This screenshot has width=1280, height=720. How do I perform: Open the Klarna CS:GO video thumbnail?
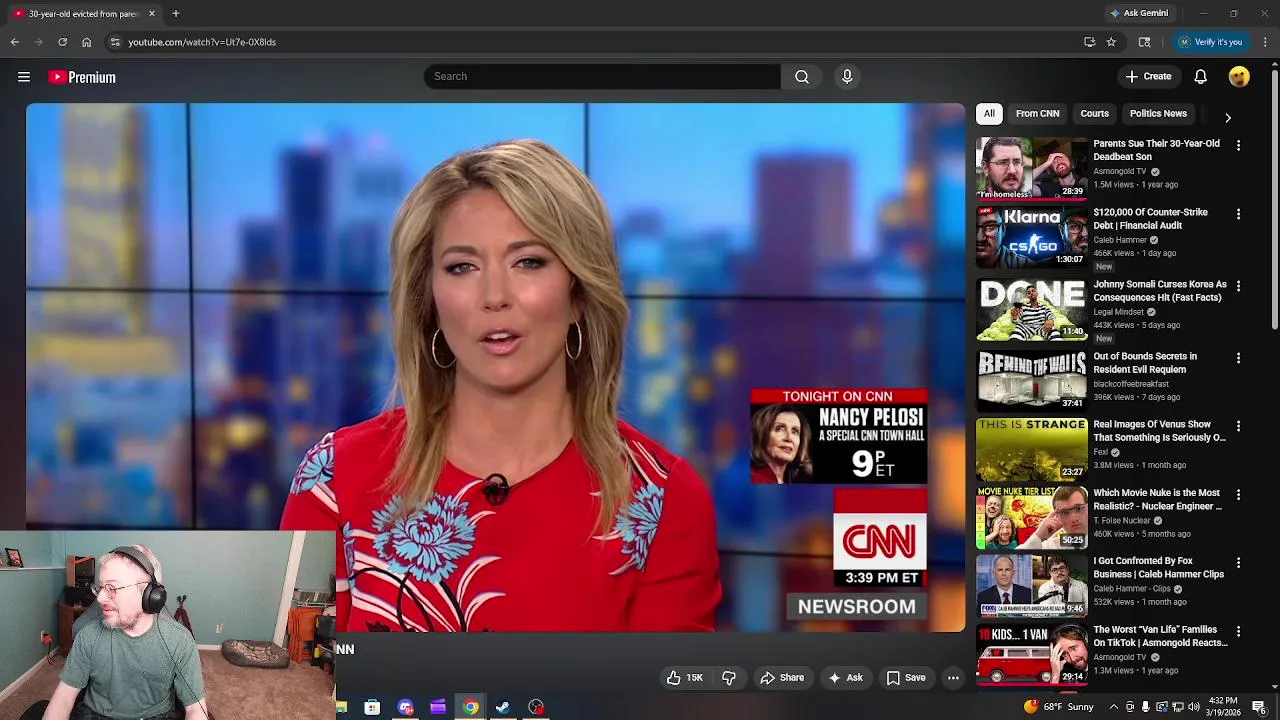1031,237
